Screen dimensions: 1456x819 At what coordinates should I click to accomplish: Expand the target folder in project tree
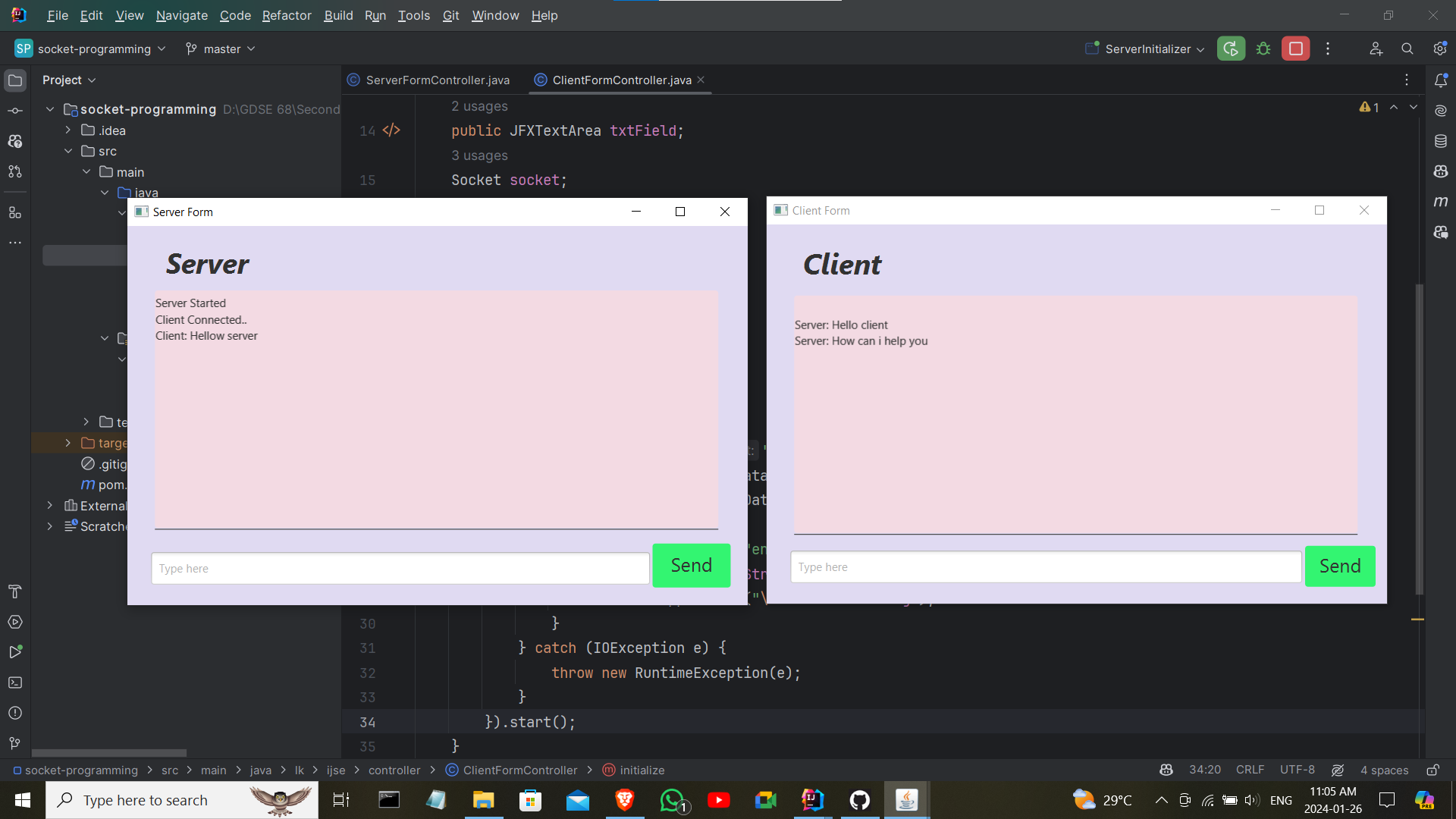tap(68, 443)
